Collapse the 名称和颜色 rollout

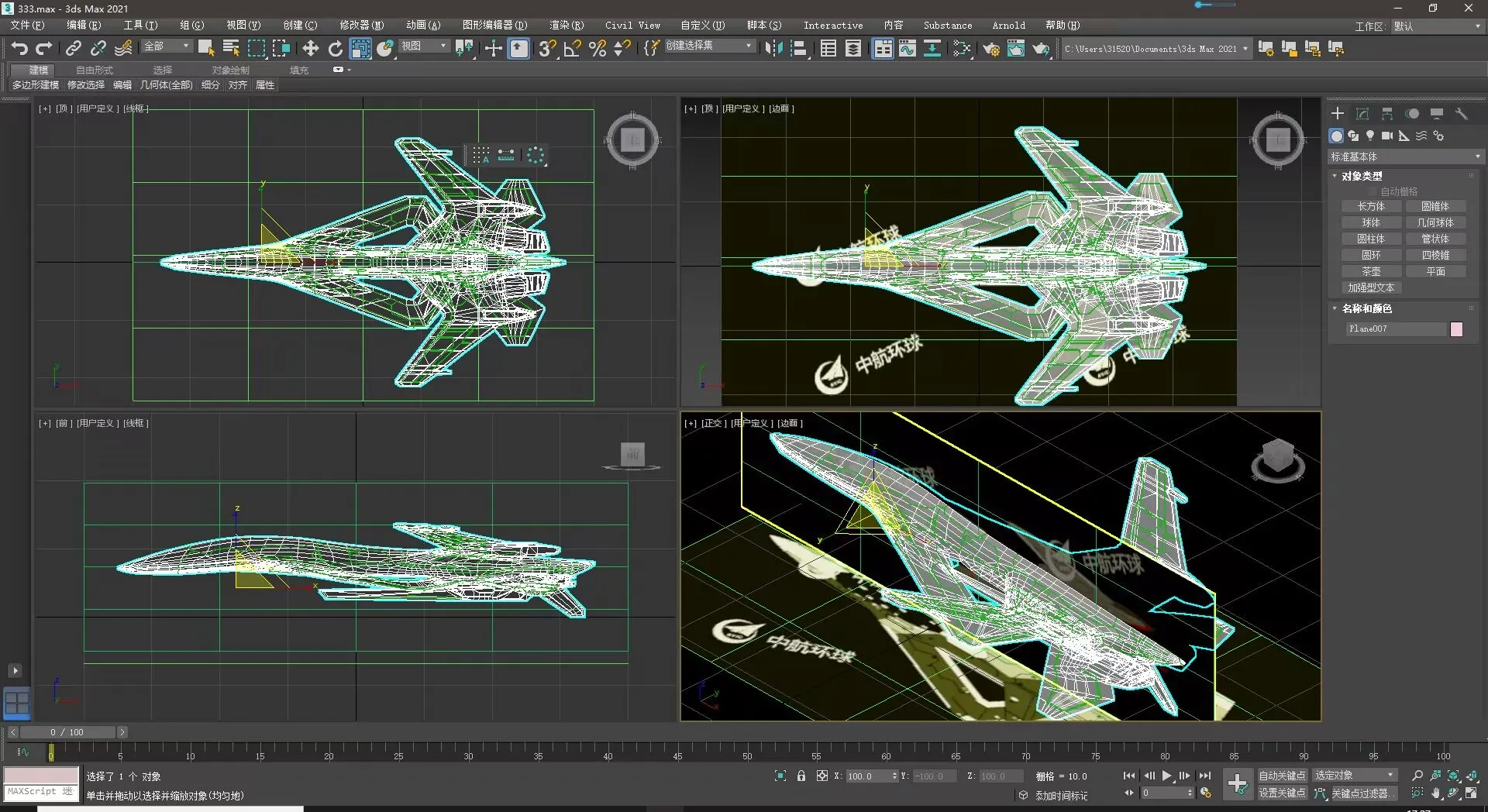pos(1366,308)
